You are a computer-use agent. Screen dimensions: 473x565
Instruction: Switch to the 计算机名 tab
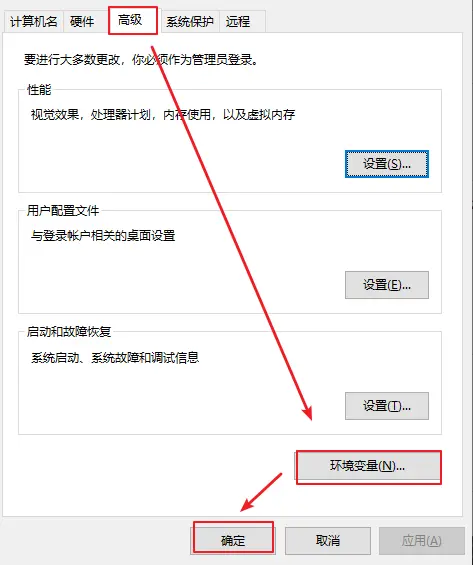[x=34, y=22]
